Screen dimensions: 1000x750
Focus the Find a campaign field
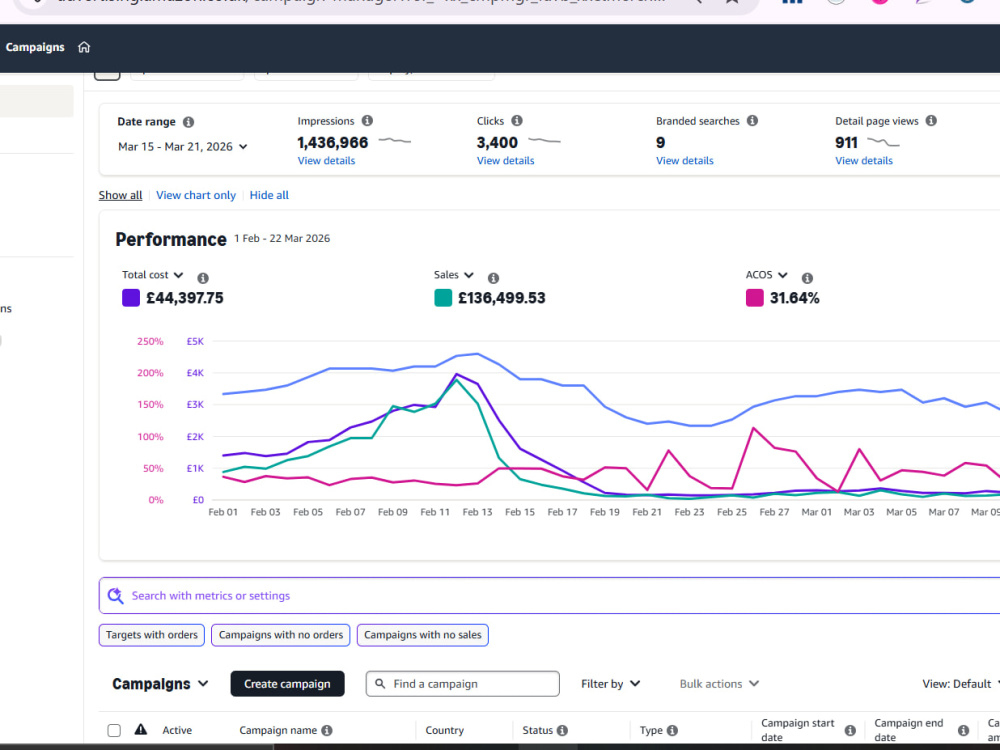tap(463, 684)
